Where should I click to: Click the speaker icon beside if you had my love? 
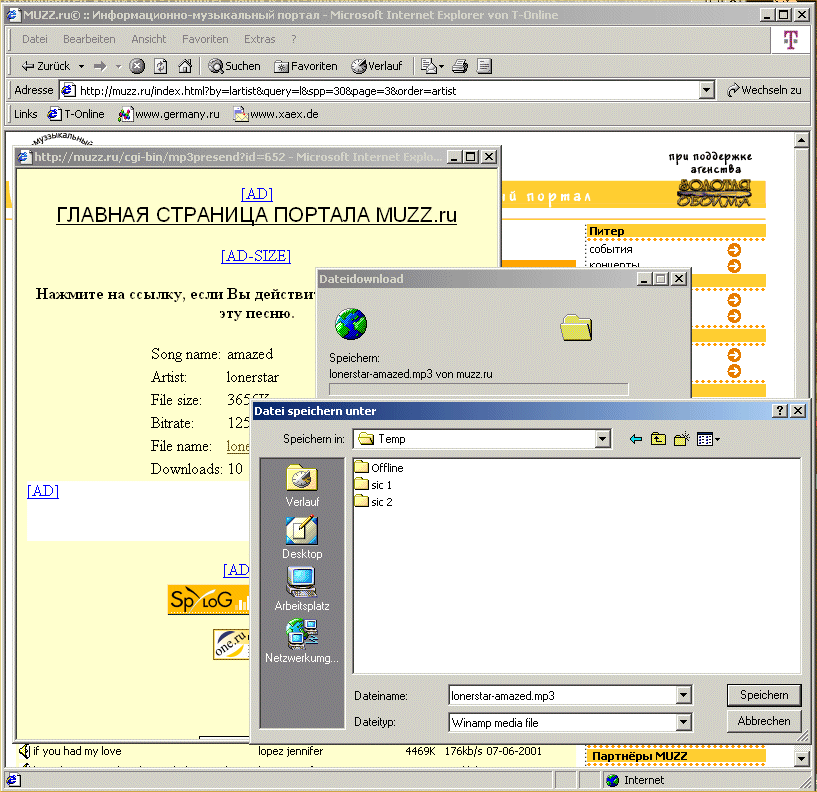click(24, 751)
